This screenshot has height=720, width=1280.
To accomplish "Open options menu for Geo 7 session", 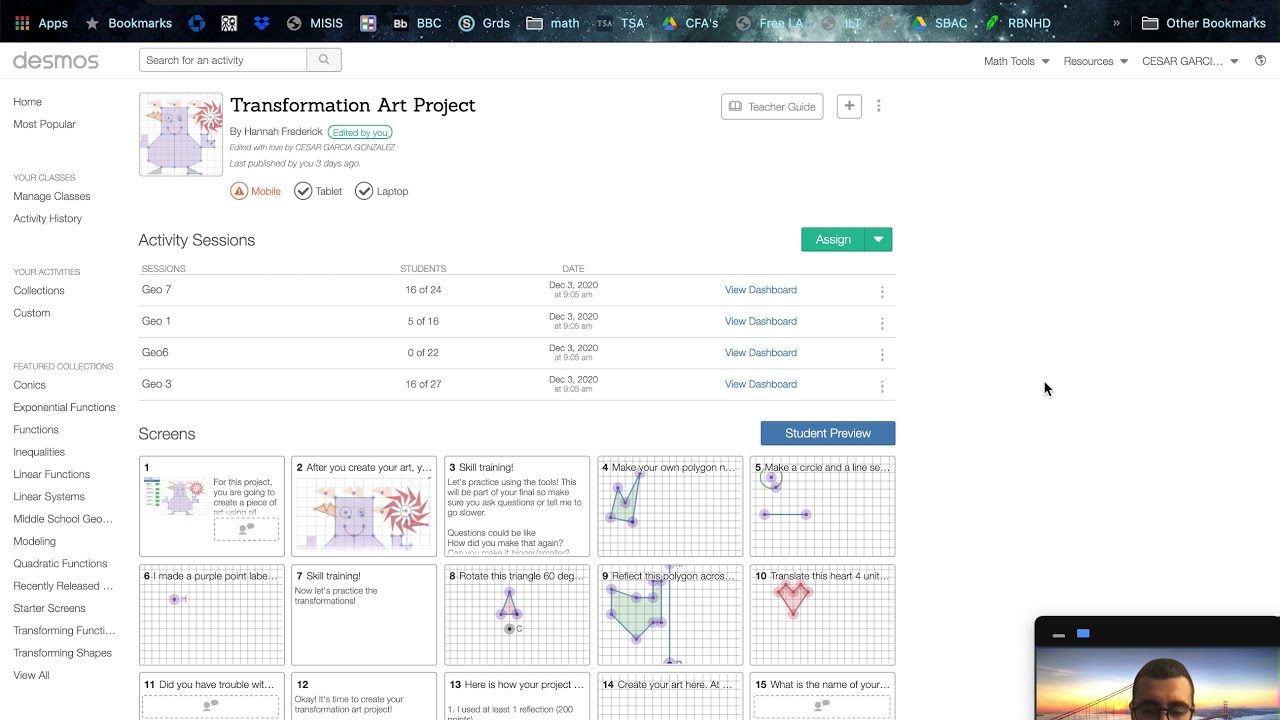I will click(882, 291).
